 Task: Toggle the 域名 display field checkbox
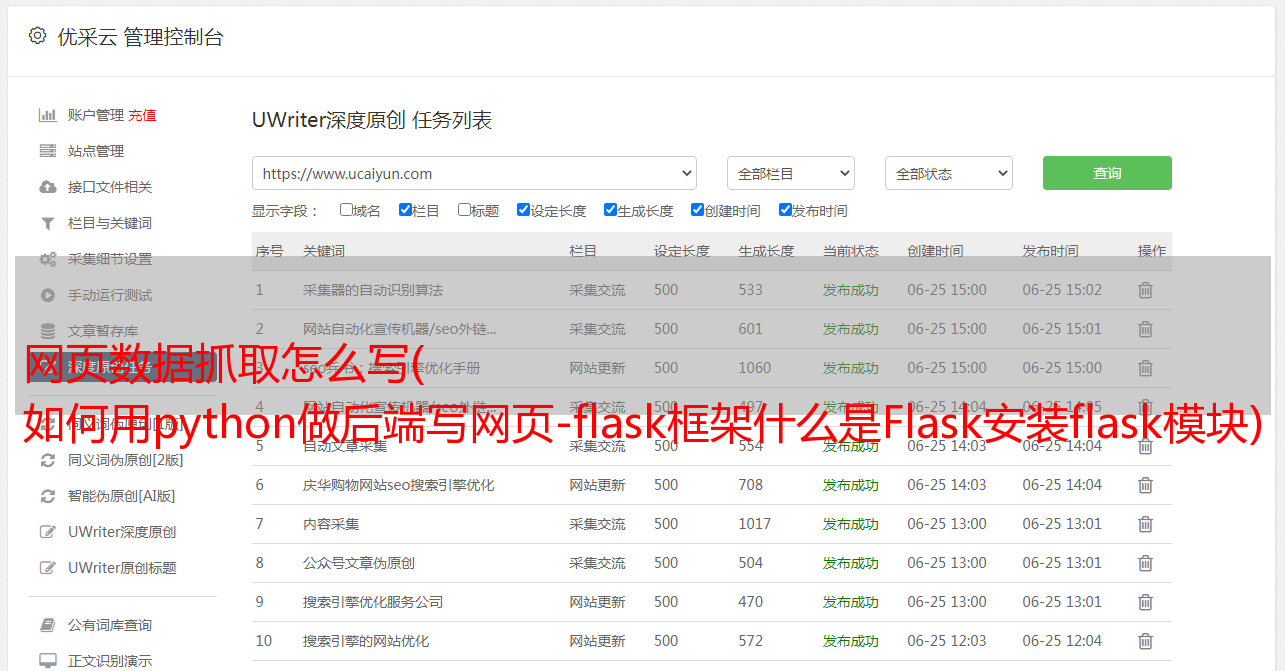coord(346,210)
